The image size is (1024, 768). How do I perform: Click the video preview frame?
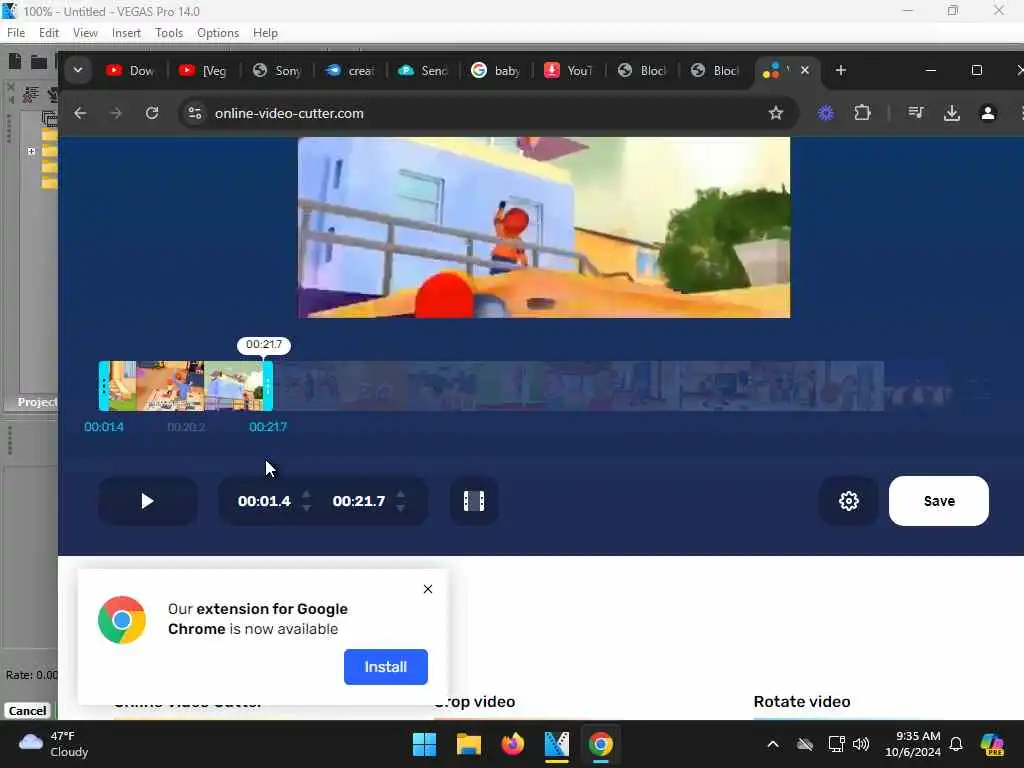coord(544,227)
